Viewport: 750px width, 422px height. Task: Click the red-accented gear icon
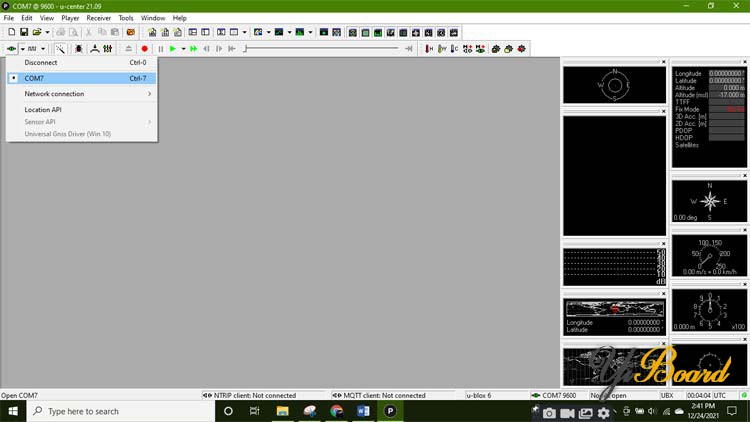click(x=521, y=48)
